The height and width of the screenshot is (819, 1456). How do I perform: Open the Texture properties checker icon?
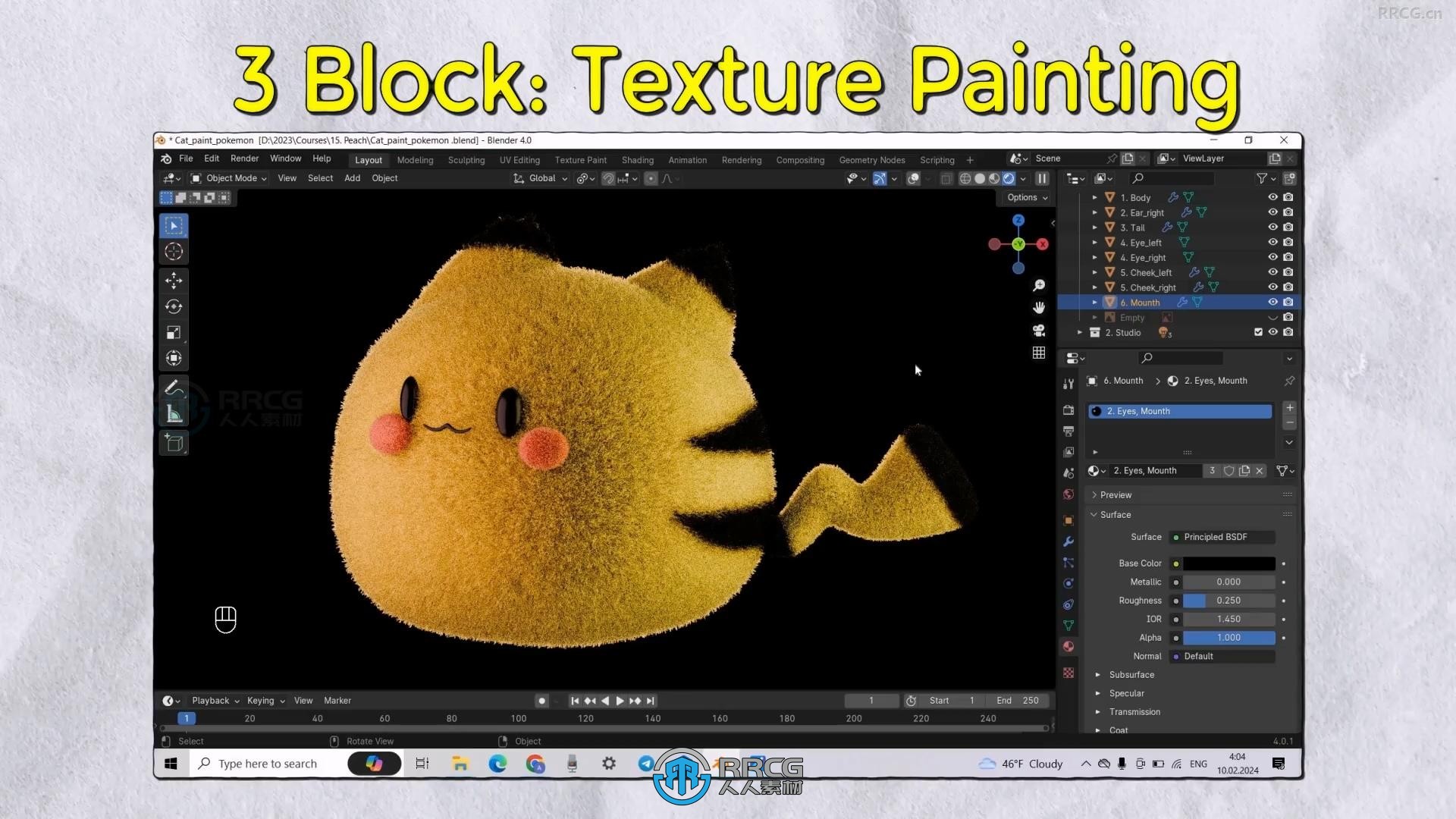tap(1068, 673)
